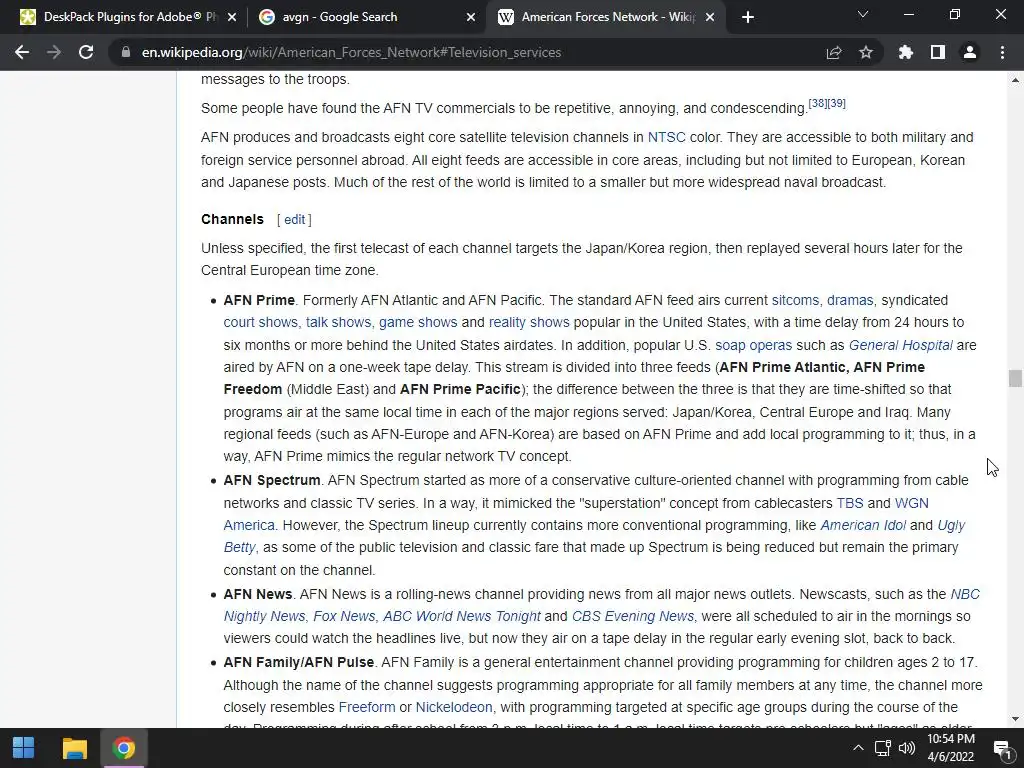
Task: Open the tab search dropdown chevron
Action: [863, 14]
